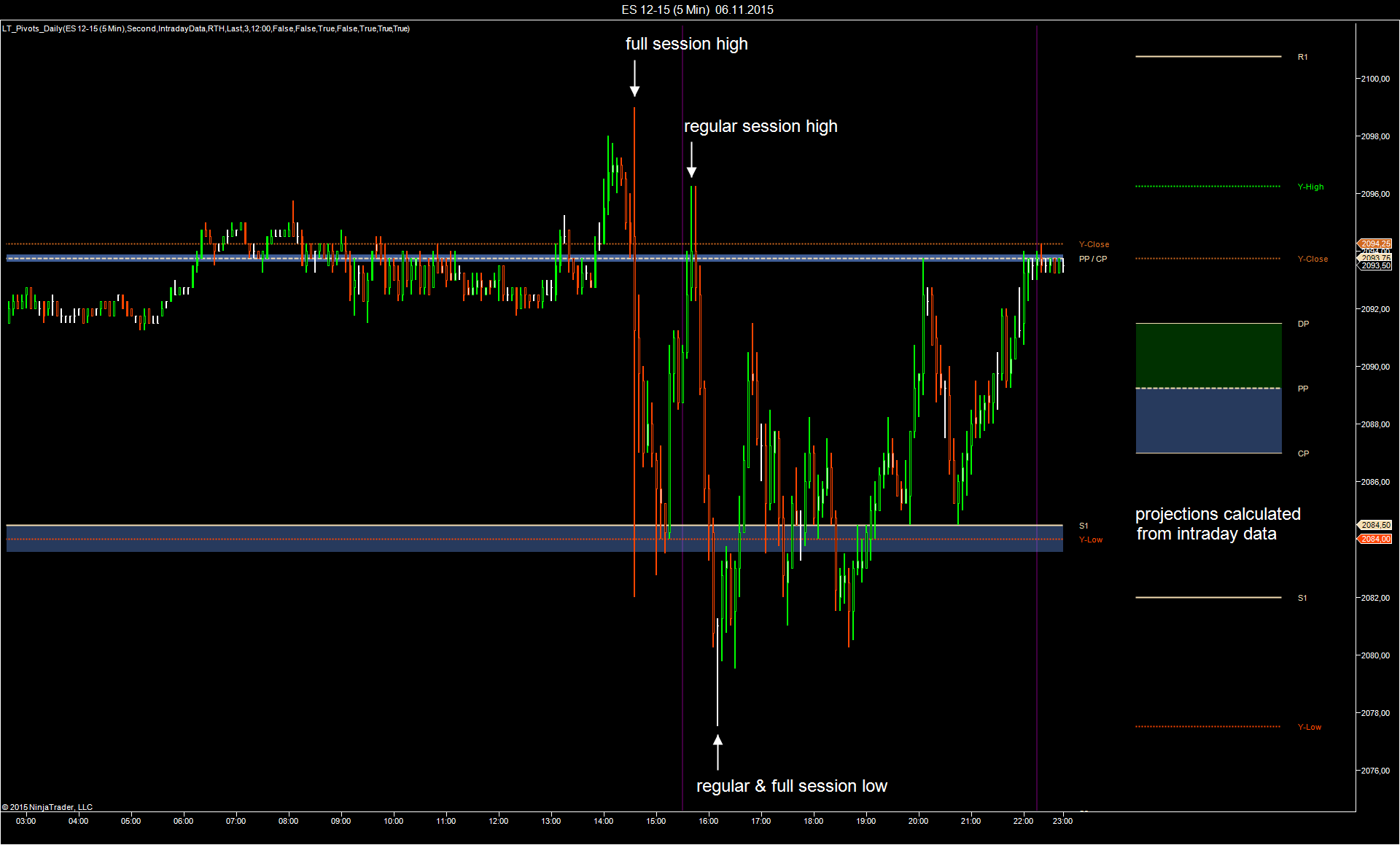Click the green DP to PP zone

tap(1208, 355)
